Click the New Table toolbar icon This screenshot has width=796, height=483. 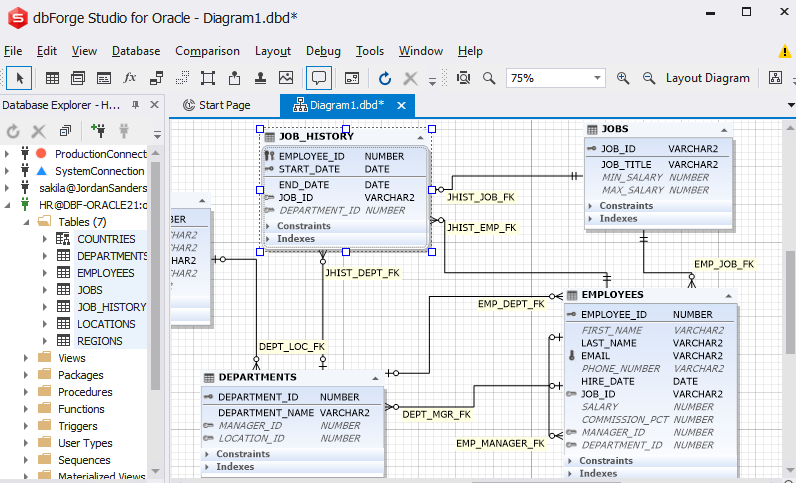(52, 78)
